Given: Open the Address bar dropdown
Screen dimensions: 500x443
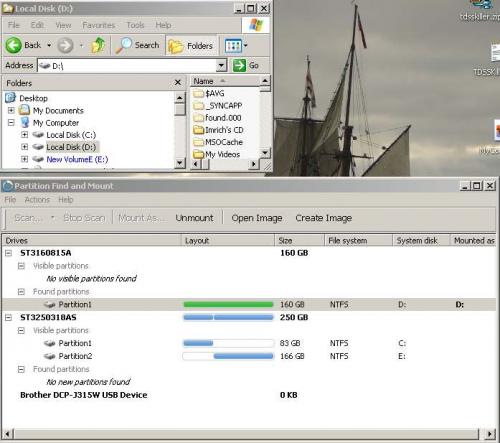Looking at the screenshot, I should (x=221, y=65).
